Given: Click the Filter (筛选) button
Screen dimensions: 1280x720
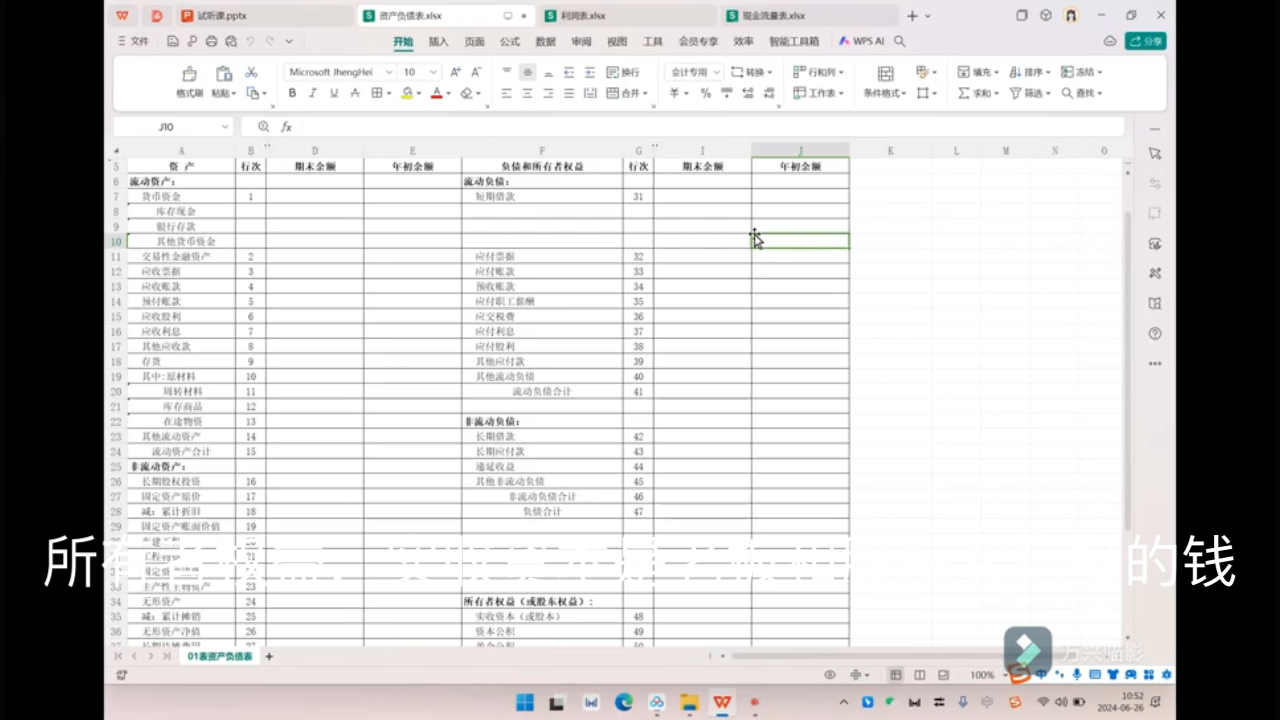Looking at the screenshot, I should [1029, 93].
